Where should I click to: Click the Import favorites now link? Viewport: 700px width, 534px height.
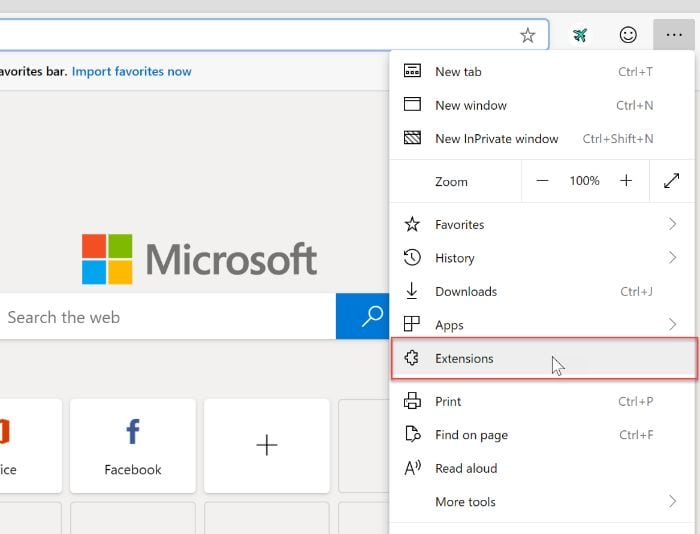[131, 71]
